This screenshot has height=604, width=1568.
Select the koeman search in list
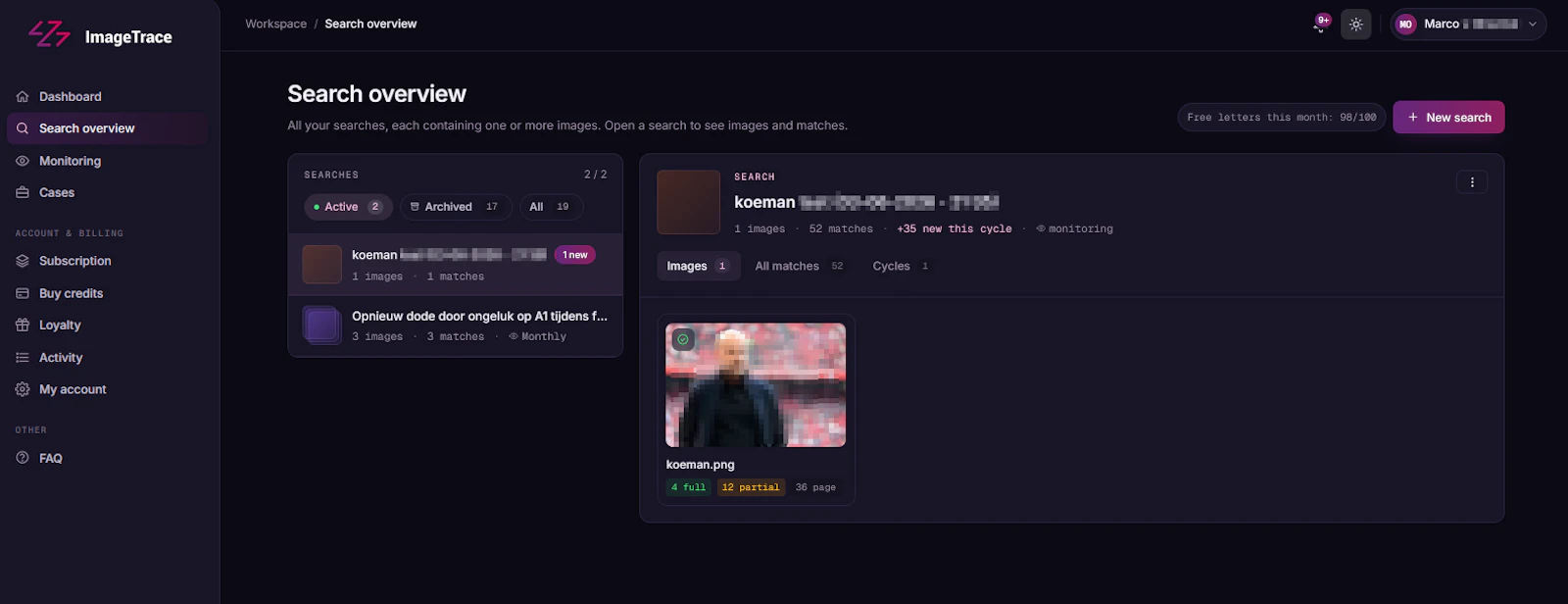click(456, 265)
